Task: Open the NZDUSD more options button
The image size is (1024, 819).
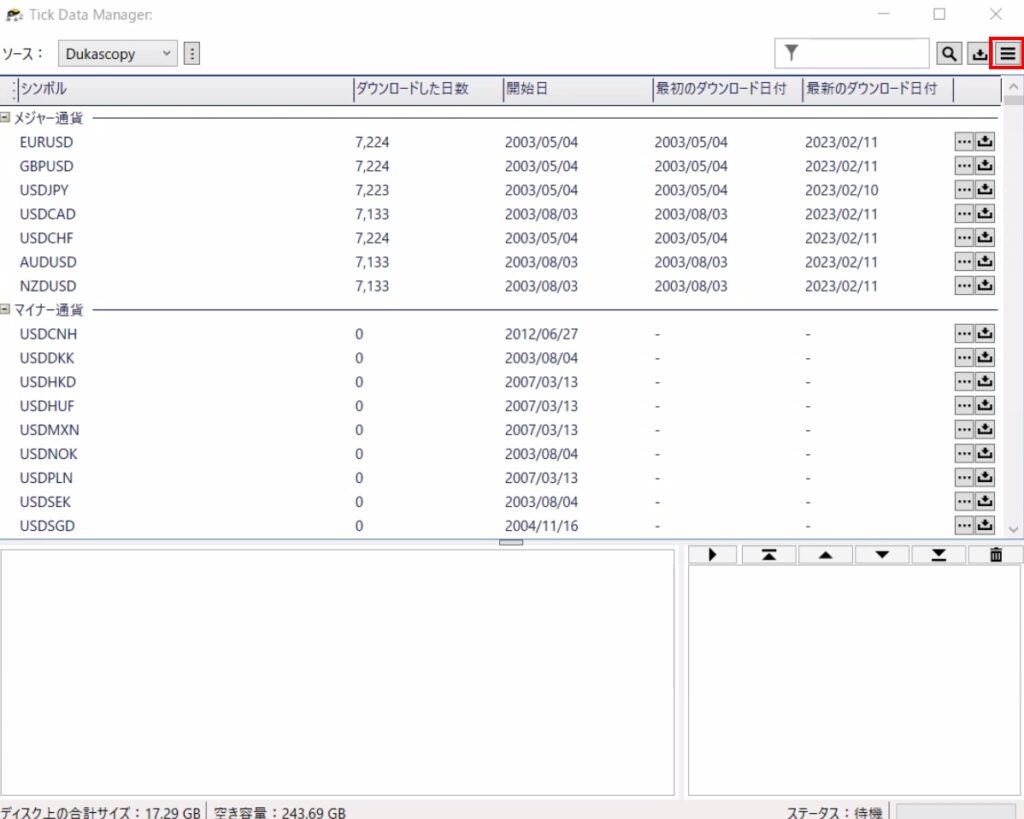Action: [965, 285]
